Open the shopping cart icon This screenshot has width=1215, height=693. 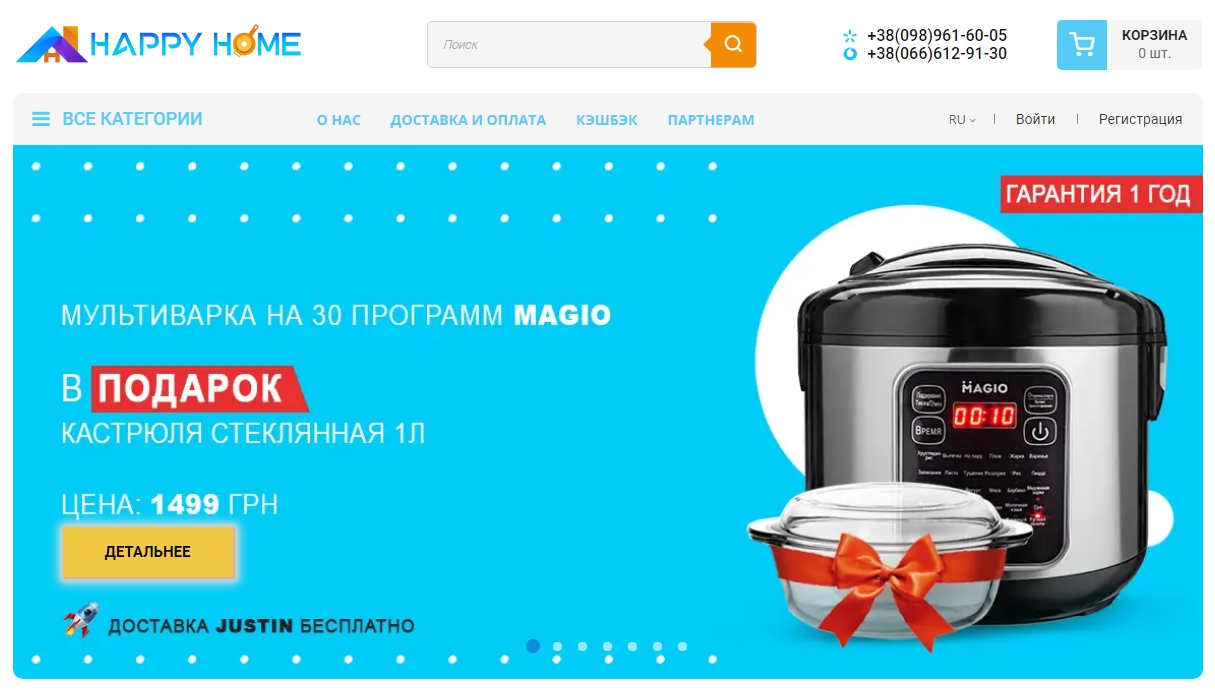pyautogui.click(x=1082, y=45)
